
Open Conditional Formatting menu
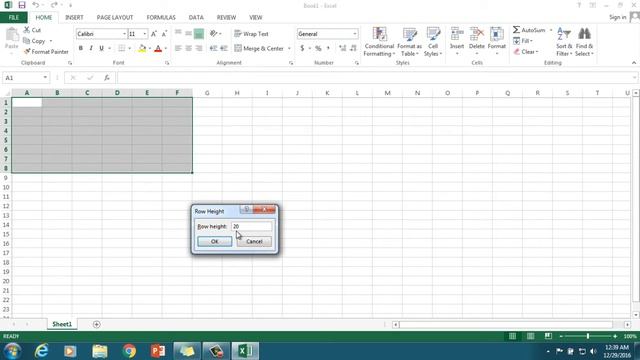click(379, 42)
